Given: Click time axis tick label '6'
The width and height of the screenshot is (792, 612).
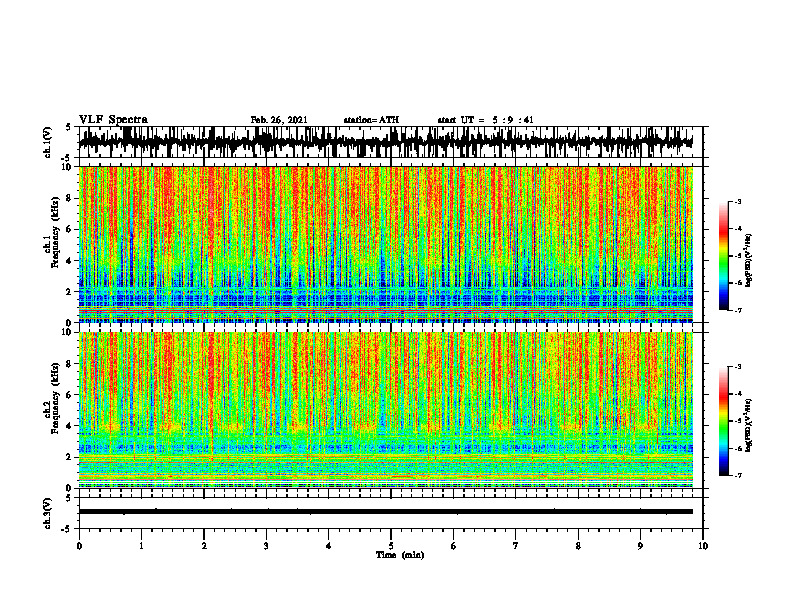Looking at the screenshot, I should point(453,546).
